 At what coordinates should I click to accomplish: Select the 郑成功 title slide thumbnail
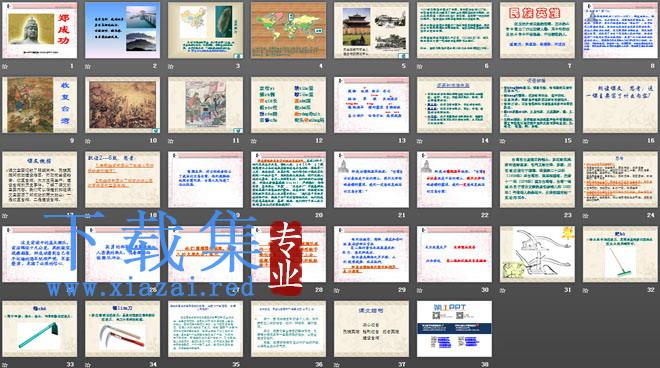[40, 30]
